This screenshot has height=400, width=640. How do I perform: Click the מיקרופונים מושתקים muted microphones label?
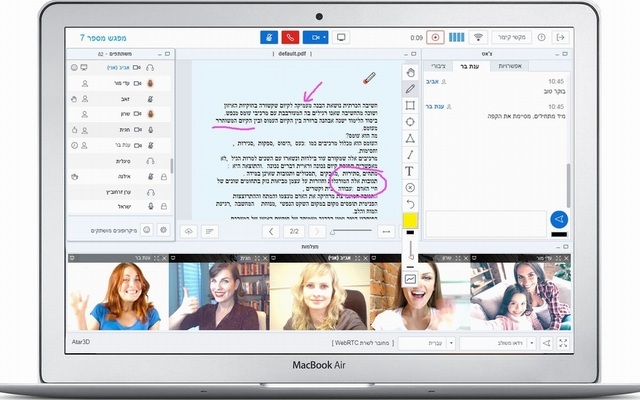(114, 231)
